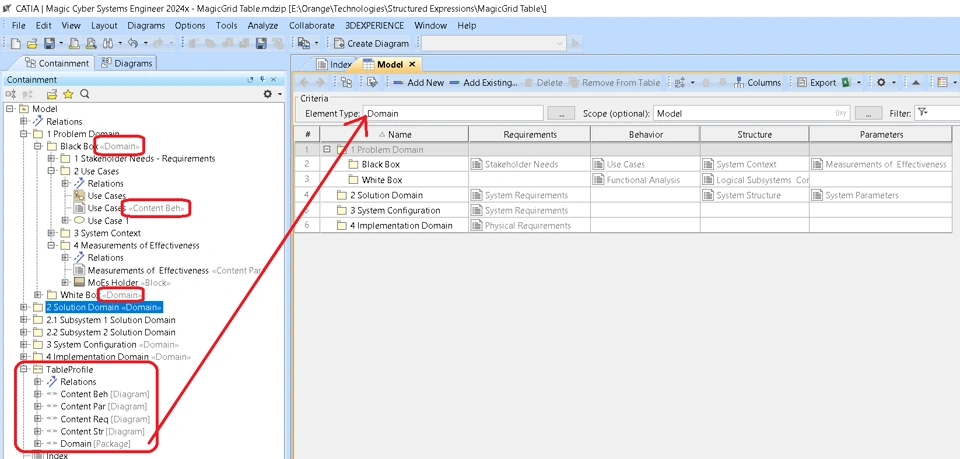Click the binoculars Find icon
The image size is (960, 459).
point(108,43)
